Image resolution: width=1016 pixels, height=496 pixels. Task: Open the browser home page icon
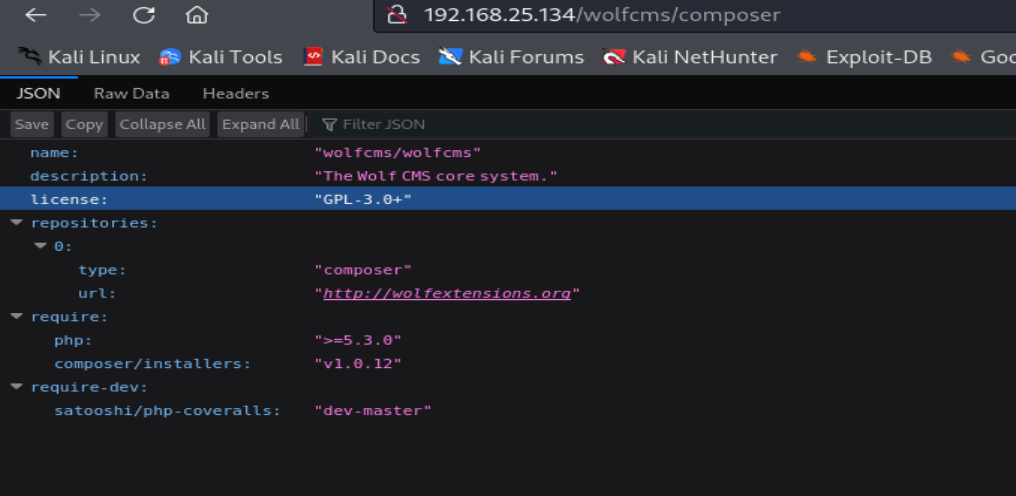pyautogui.click(x=196, y=15)
